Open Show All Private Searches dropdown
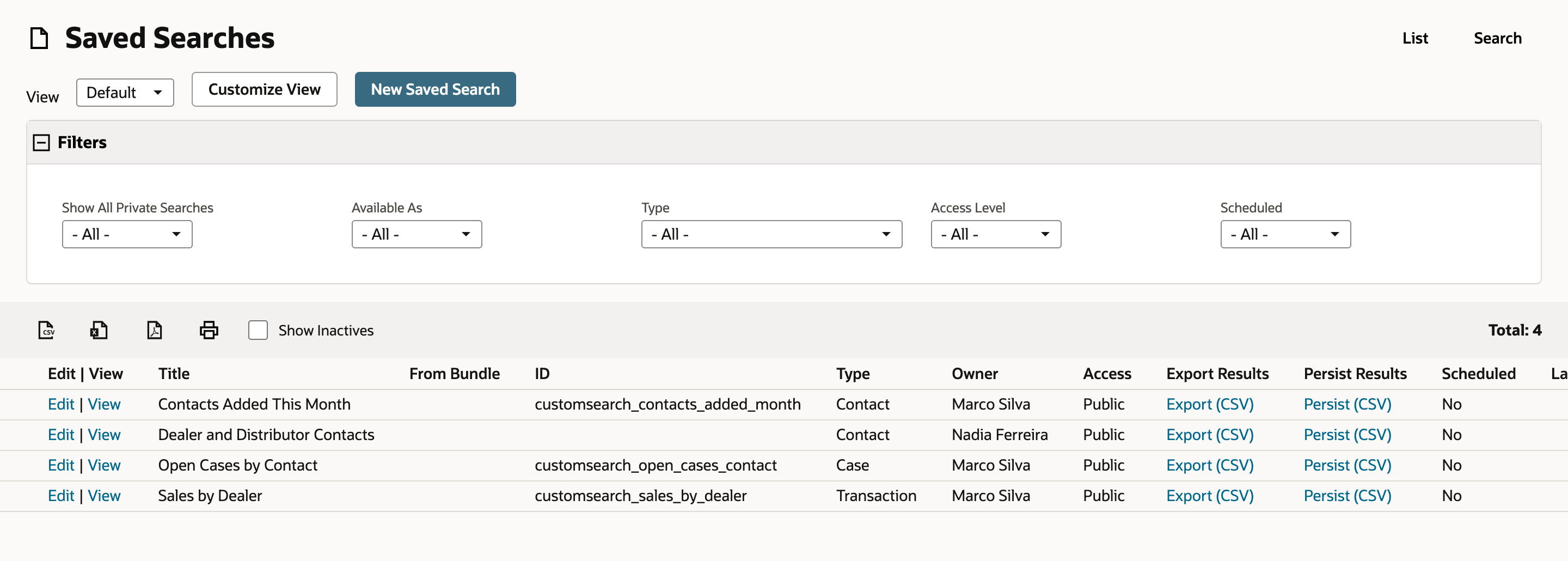Image resolution: width=1568 pixels, height=561 pixels. (127, 235)
